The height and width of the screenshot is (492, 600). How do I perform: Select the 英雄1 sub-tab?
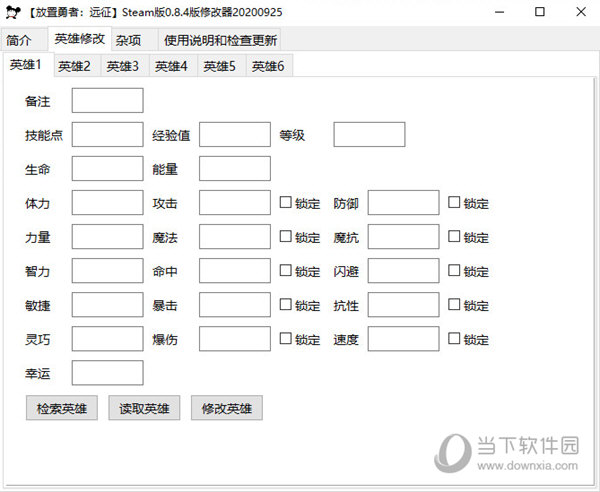click(x=28, y=65)
